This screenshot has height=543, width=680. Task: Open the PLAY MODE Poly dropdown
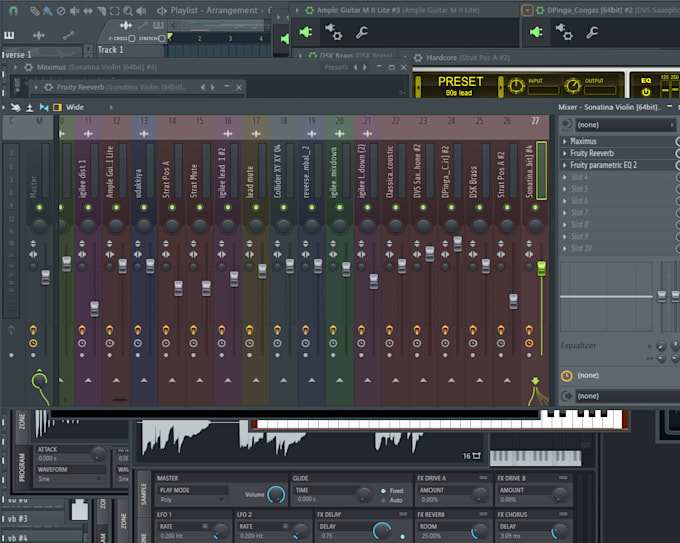(x=193, y=500)
